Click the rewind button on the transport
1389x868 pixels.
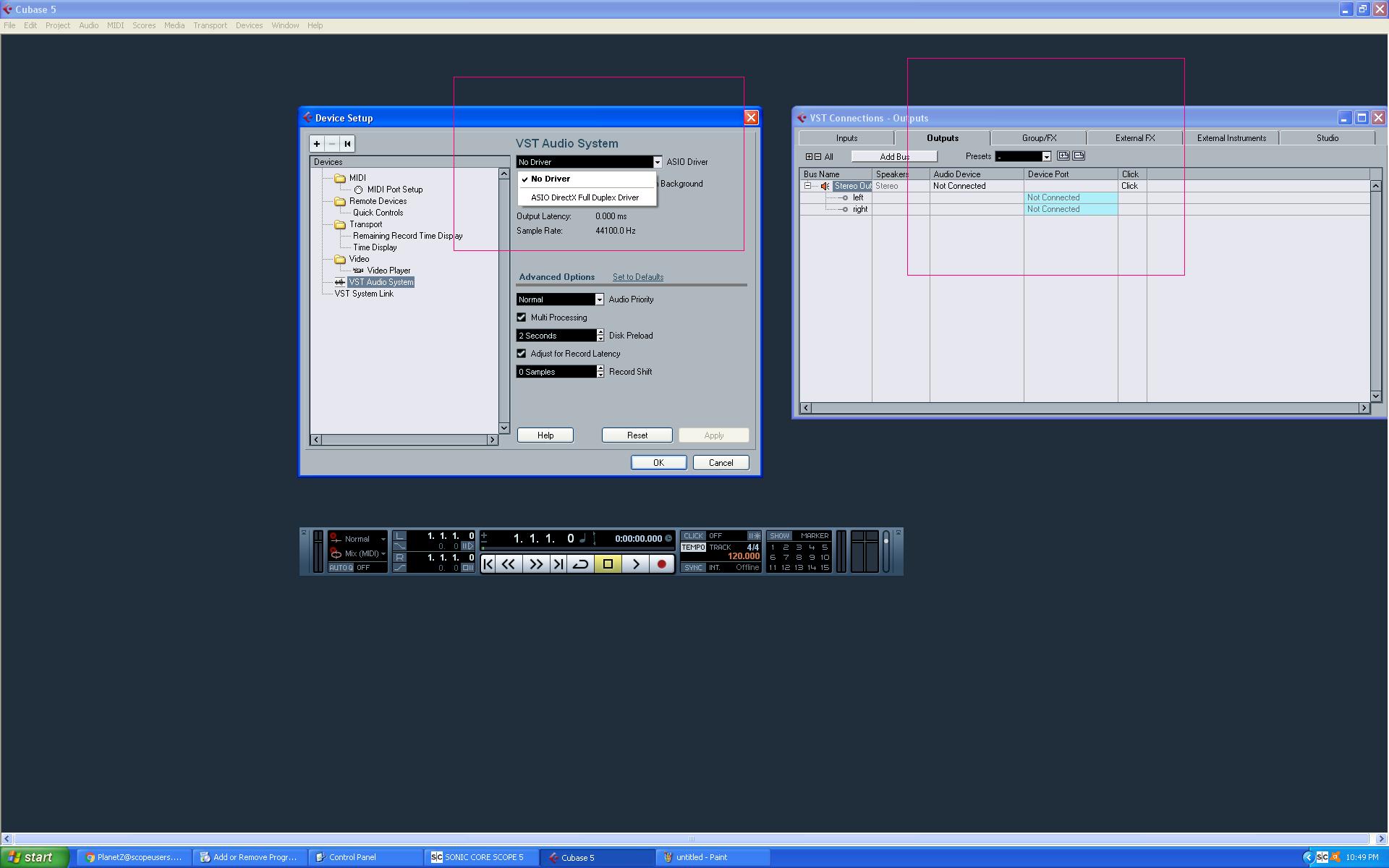[509, 564]
